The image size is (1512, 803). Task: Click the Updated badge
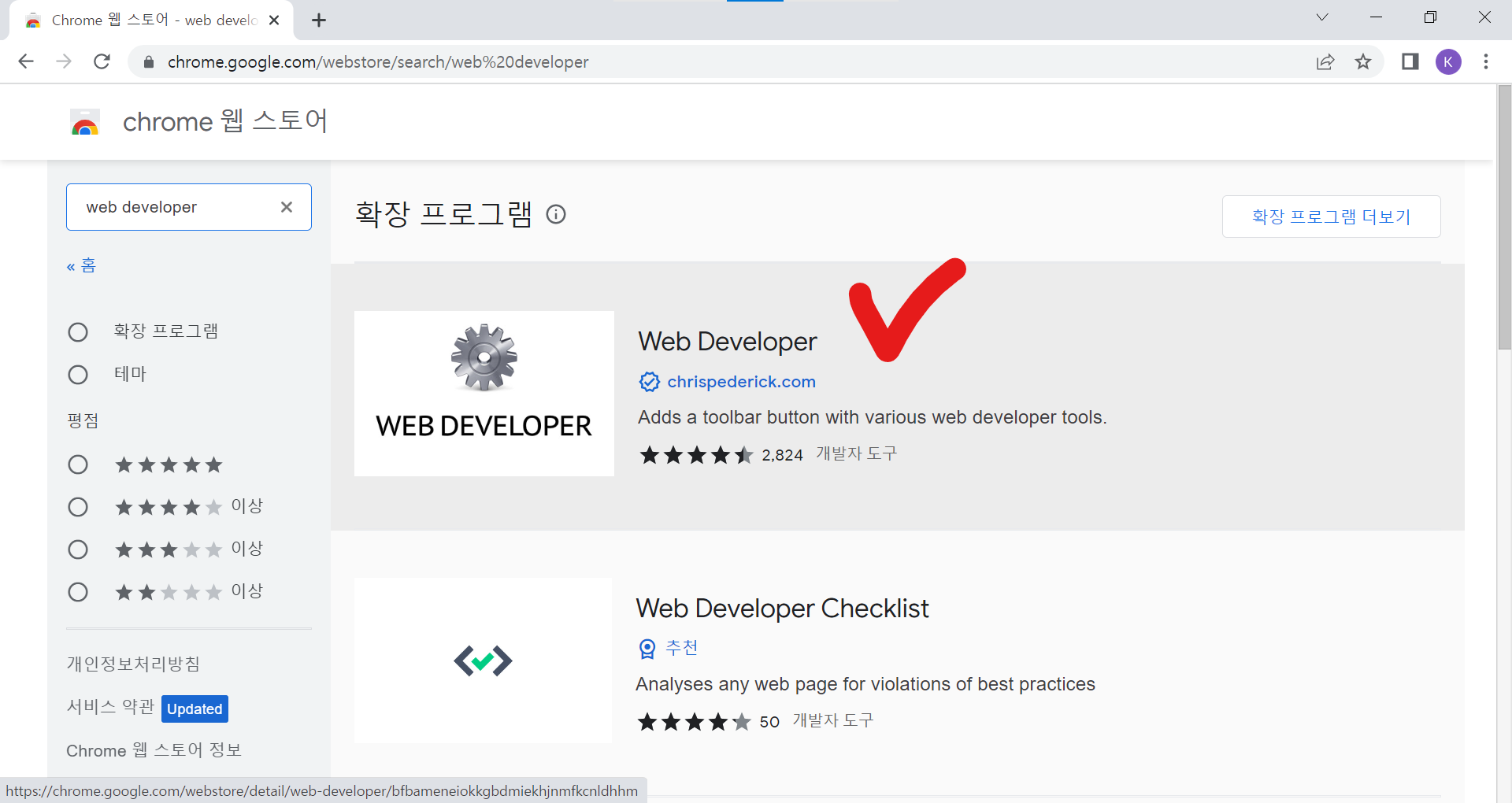[x=195, y=709]
